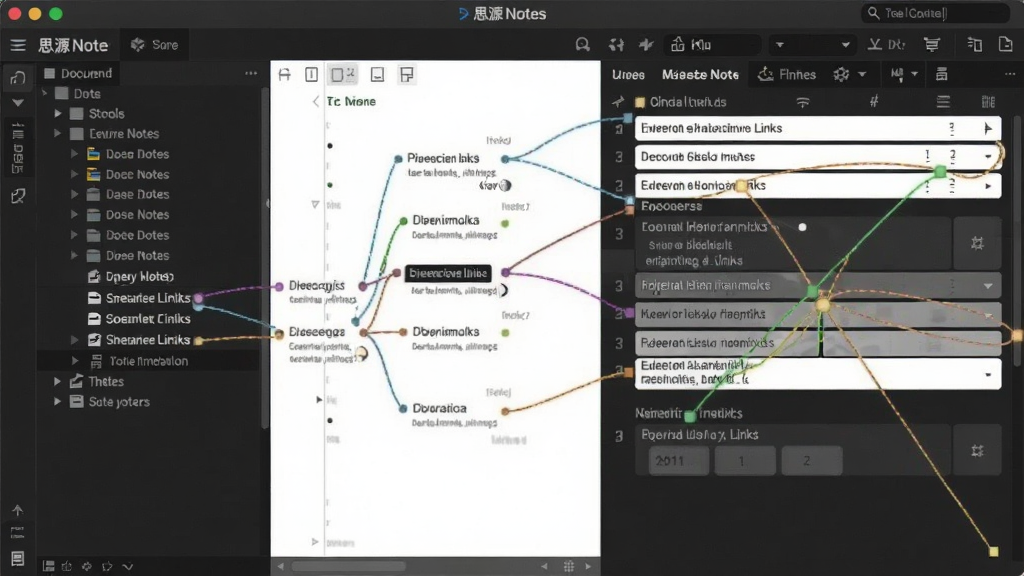Click the button labeled 1

click(745, 460)
